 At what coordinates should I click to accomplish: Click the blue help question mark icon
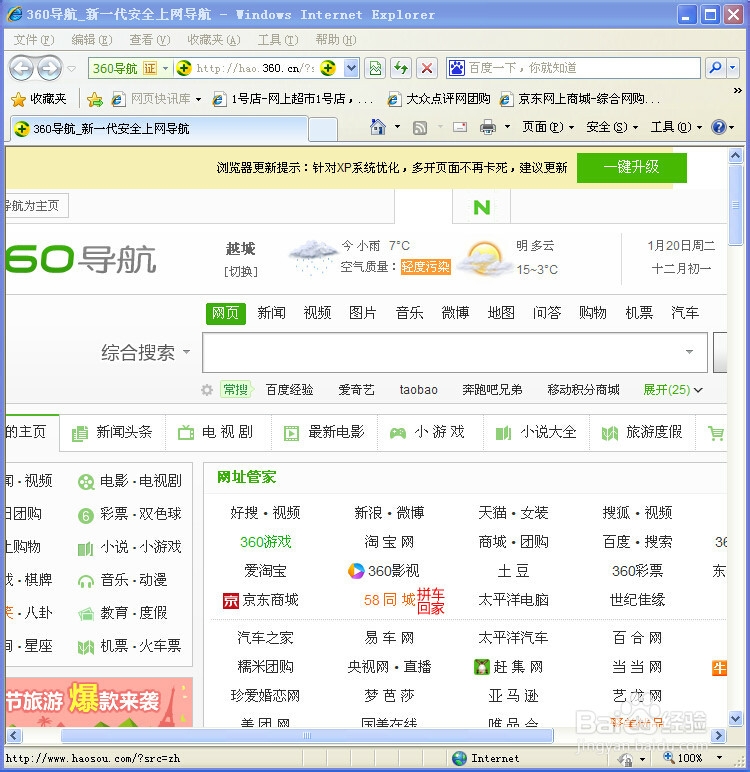click(719, 128)
